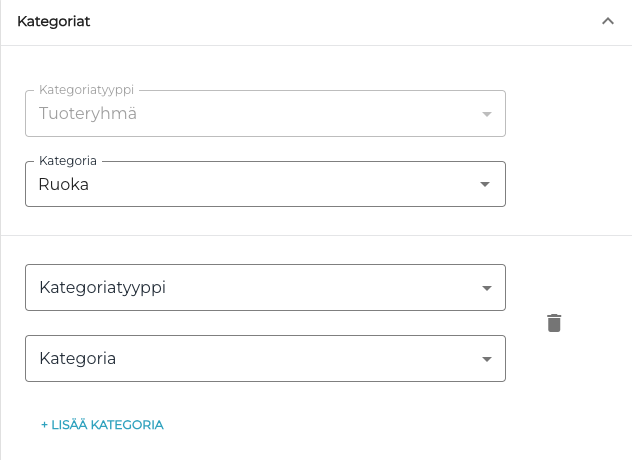This screenshot has width=632, height=460.
Task: Open the empty Kategoria selector placeholder
Action: coord(77,358)
